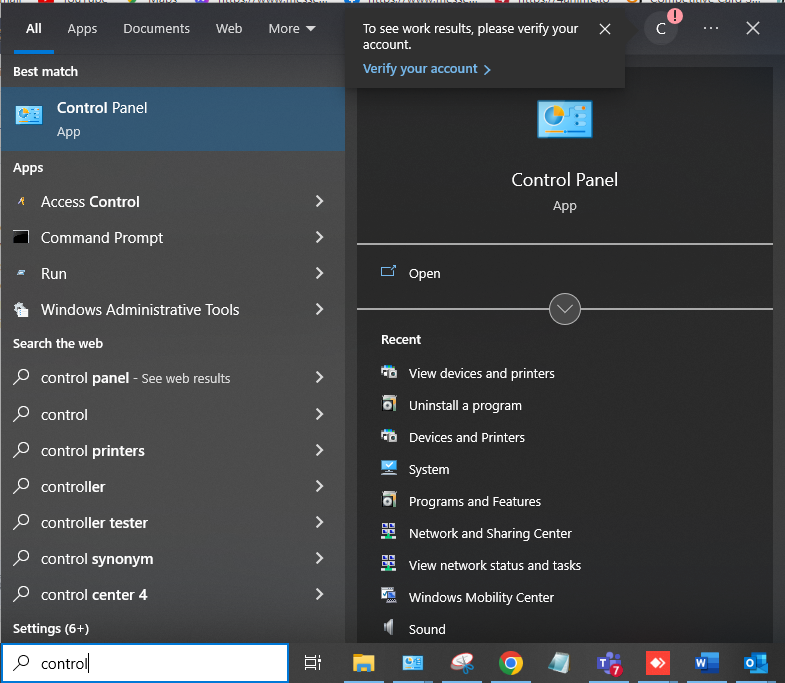Screen dimensions: 785x683
Task: Dismiss the verify account notification
Action: coord(605,29)
